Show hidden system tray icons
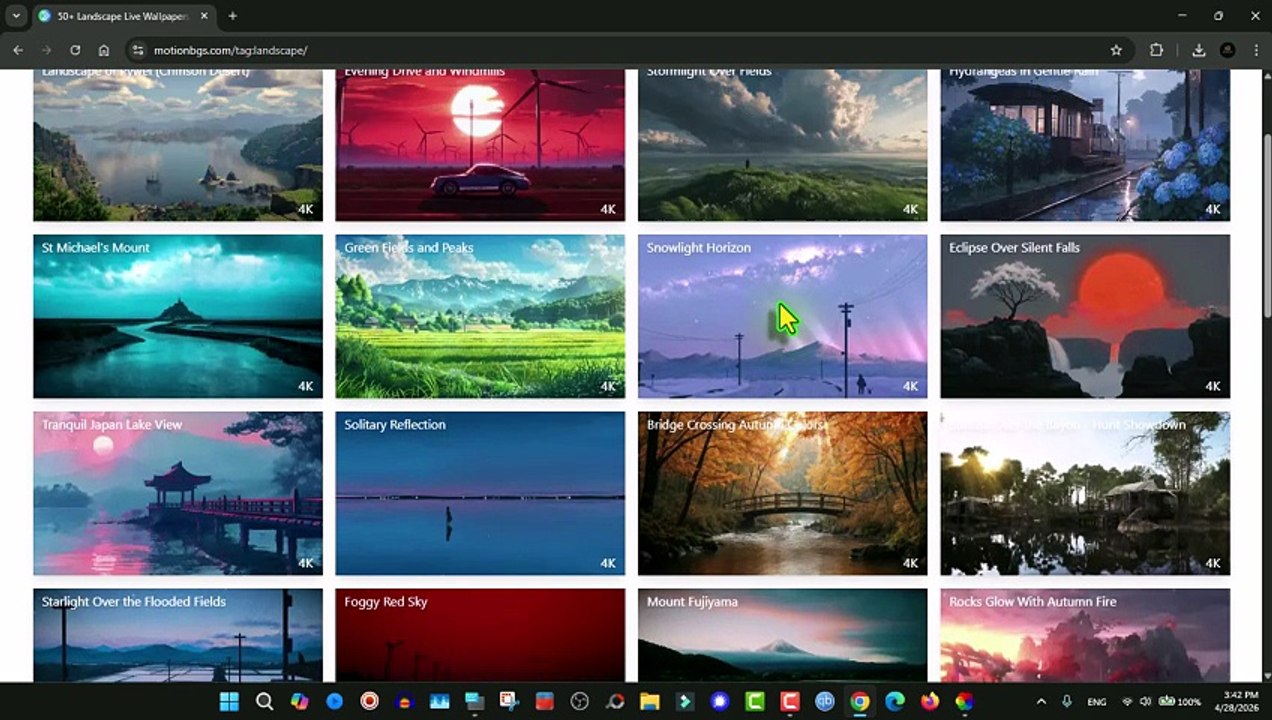This screenshot has width=1272, height=720. click(1041, 701)
